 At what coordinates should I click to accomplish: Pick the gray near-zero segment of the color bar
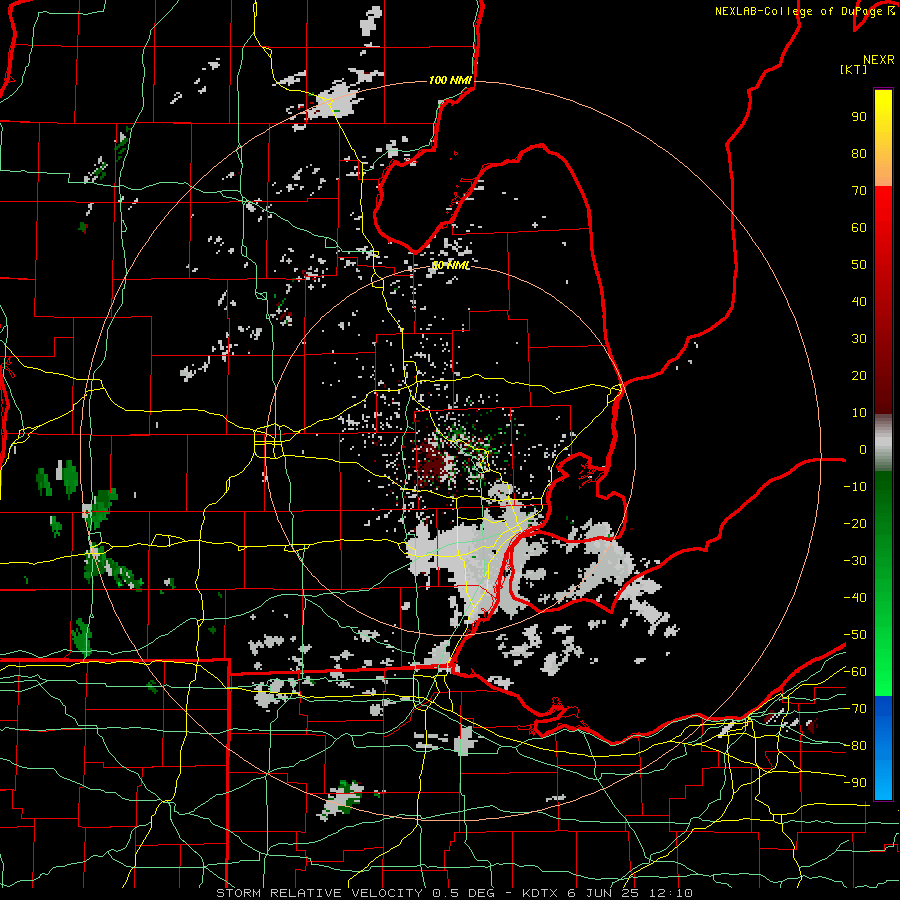(x=883, y=443)
